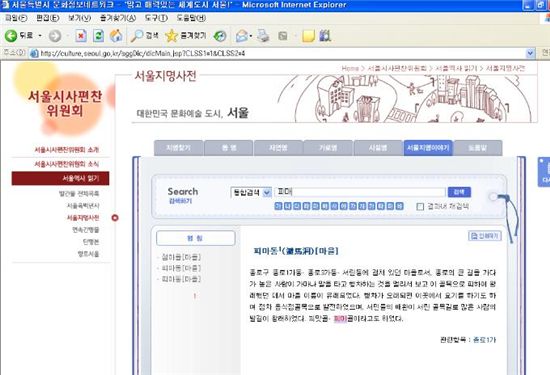Click 서울역사 읽기 in the breadcrumb

coord(456,68)
